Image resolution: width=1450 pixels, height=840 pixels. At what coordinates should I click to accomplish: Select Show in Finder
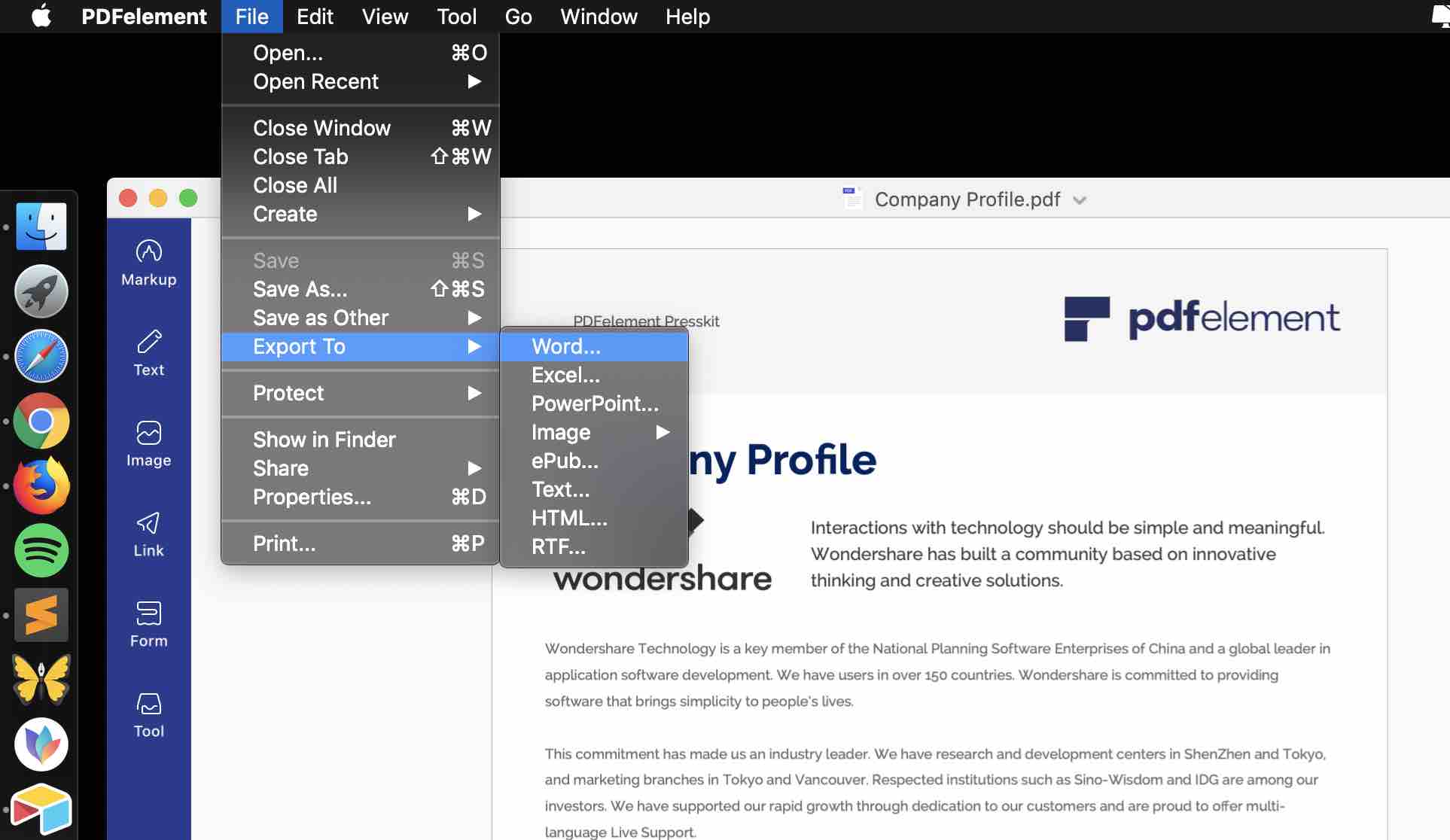pos(361,440)
